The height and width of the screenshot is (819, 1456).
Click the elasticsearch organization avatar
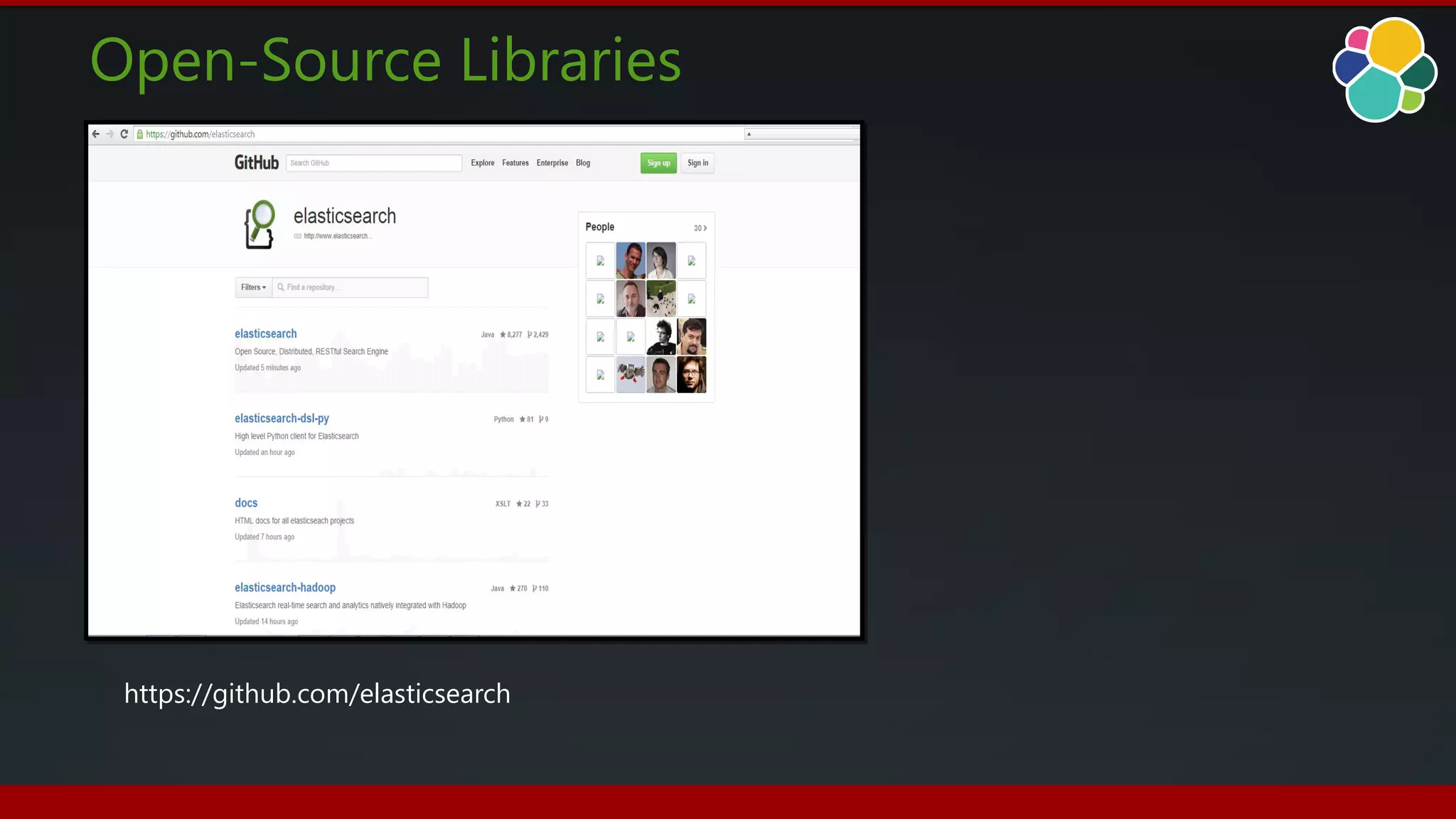click(x=259, y=224)
